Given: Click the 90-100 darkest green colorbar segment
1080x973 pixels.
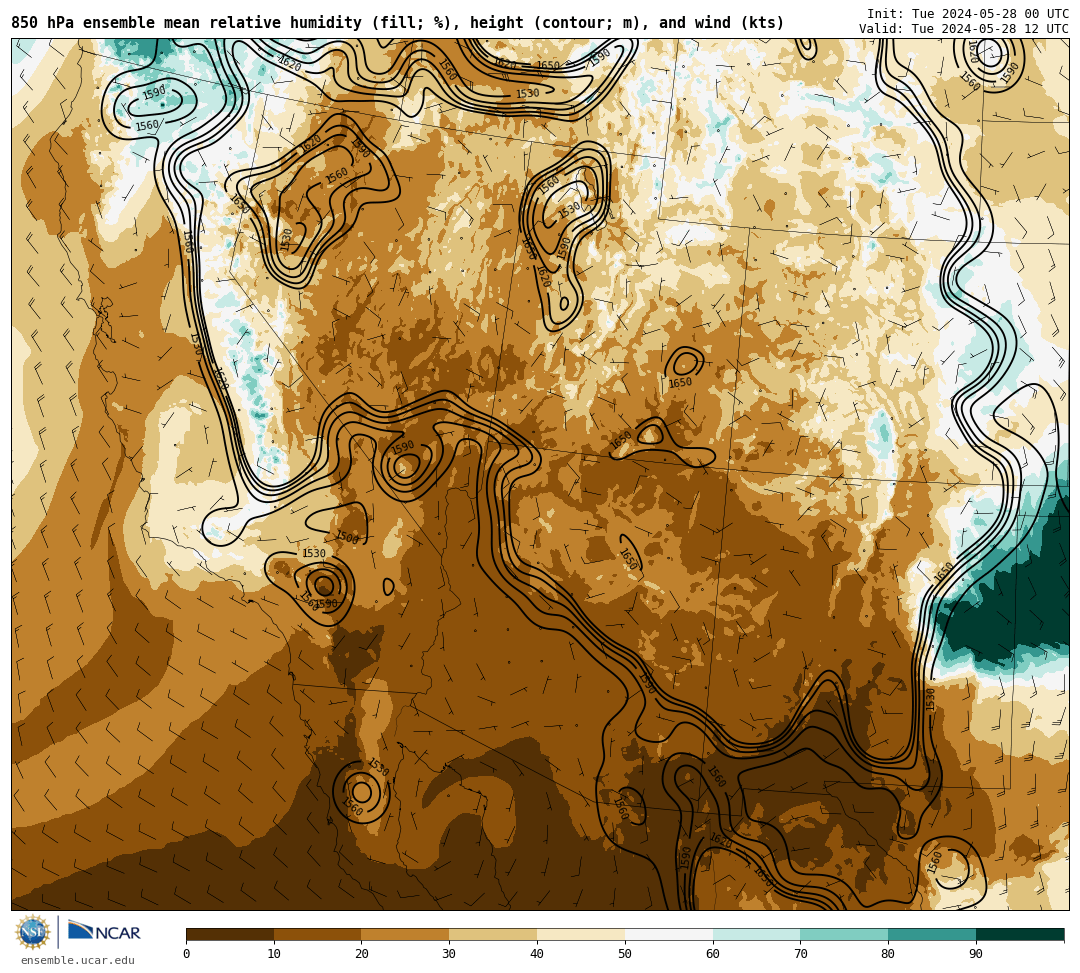Looking at the screenshot, I should [1020, 934].
